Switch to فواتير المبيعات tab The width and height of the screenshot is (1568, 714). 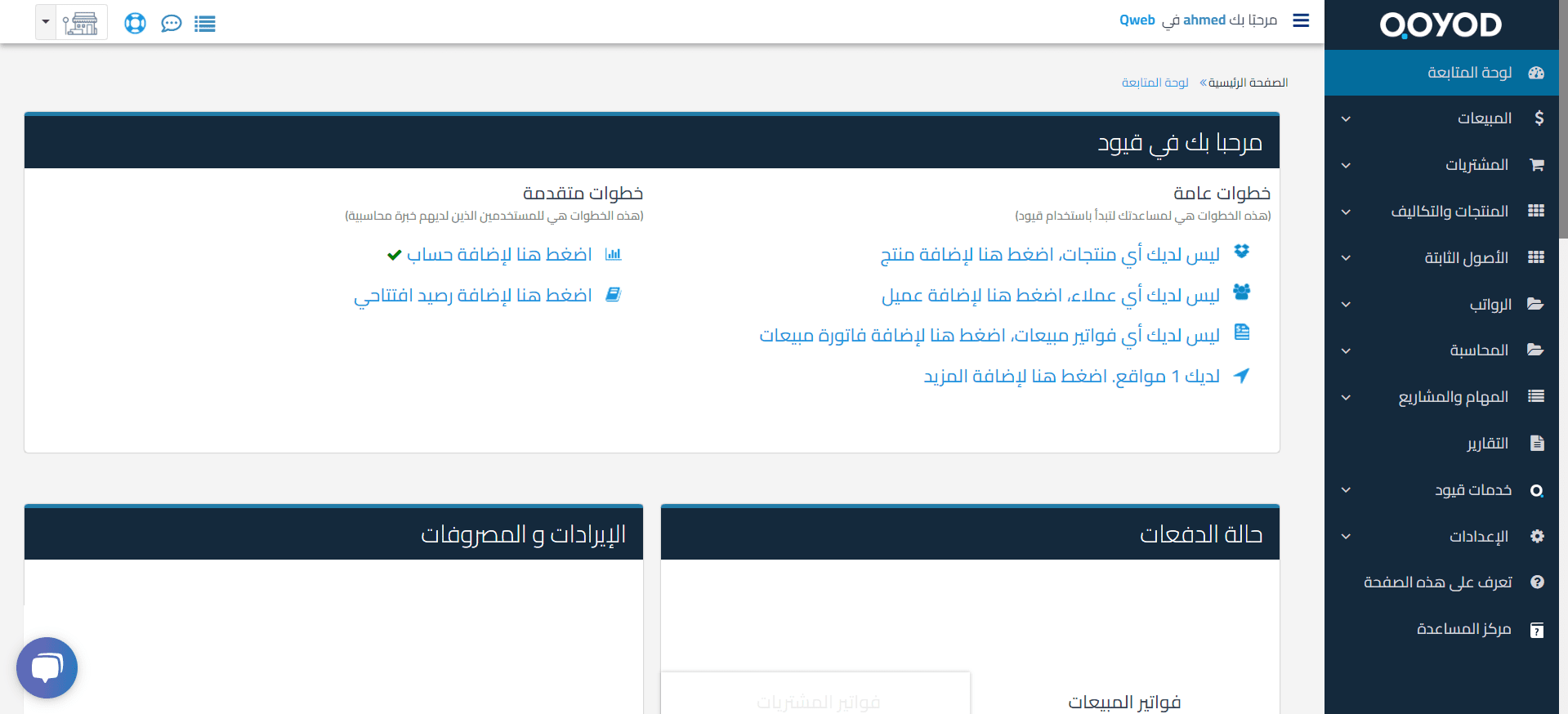click(x=1124, y=701)
